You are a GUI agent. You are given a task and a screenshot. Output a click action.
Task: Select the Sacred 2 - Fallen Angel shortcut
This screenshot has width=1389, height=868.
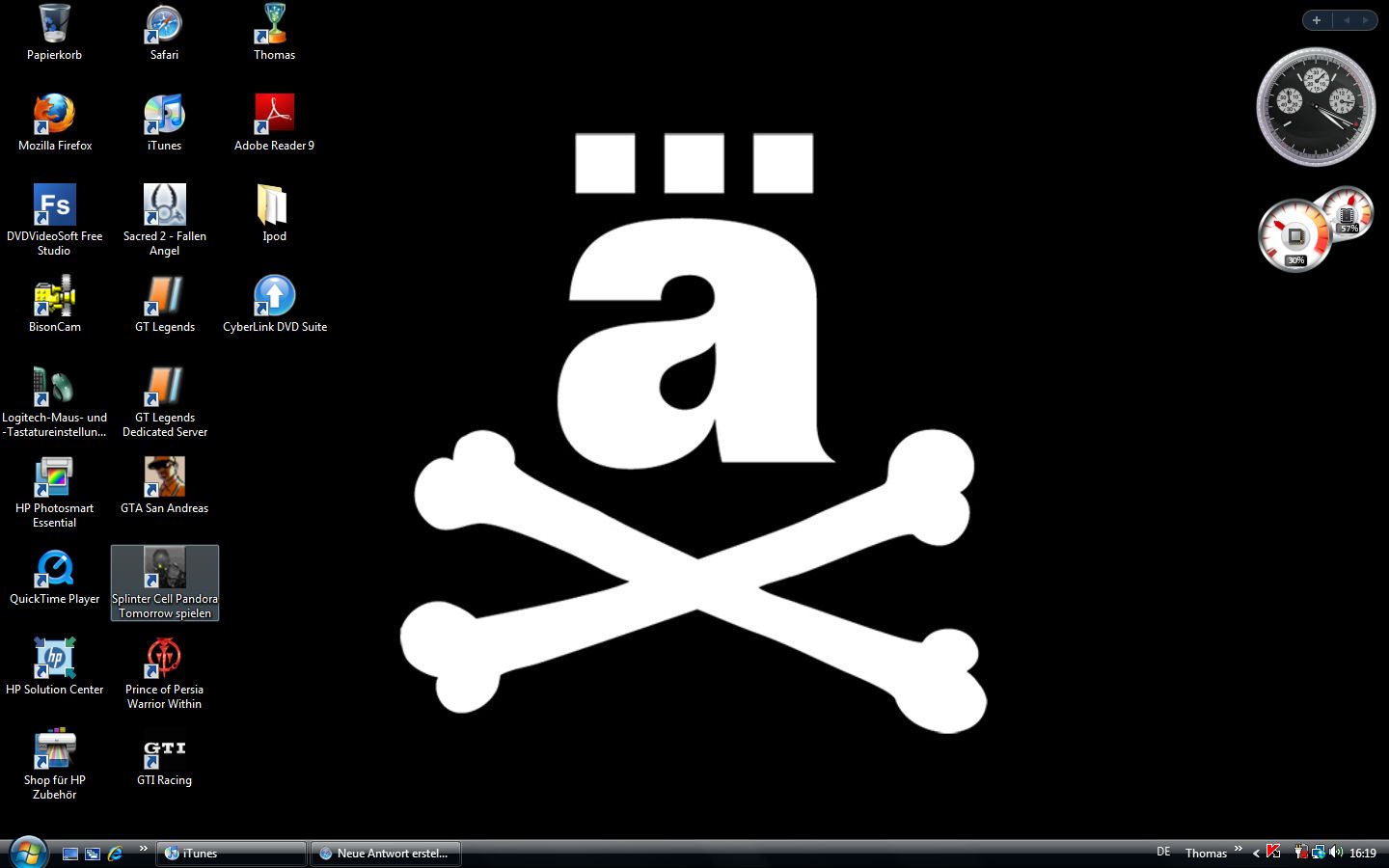[164, 221]
